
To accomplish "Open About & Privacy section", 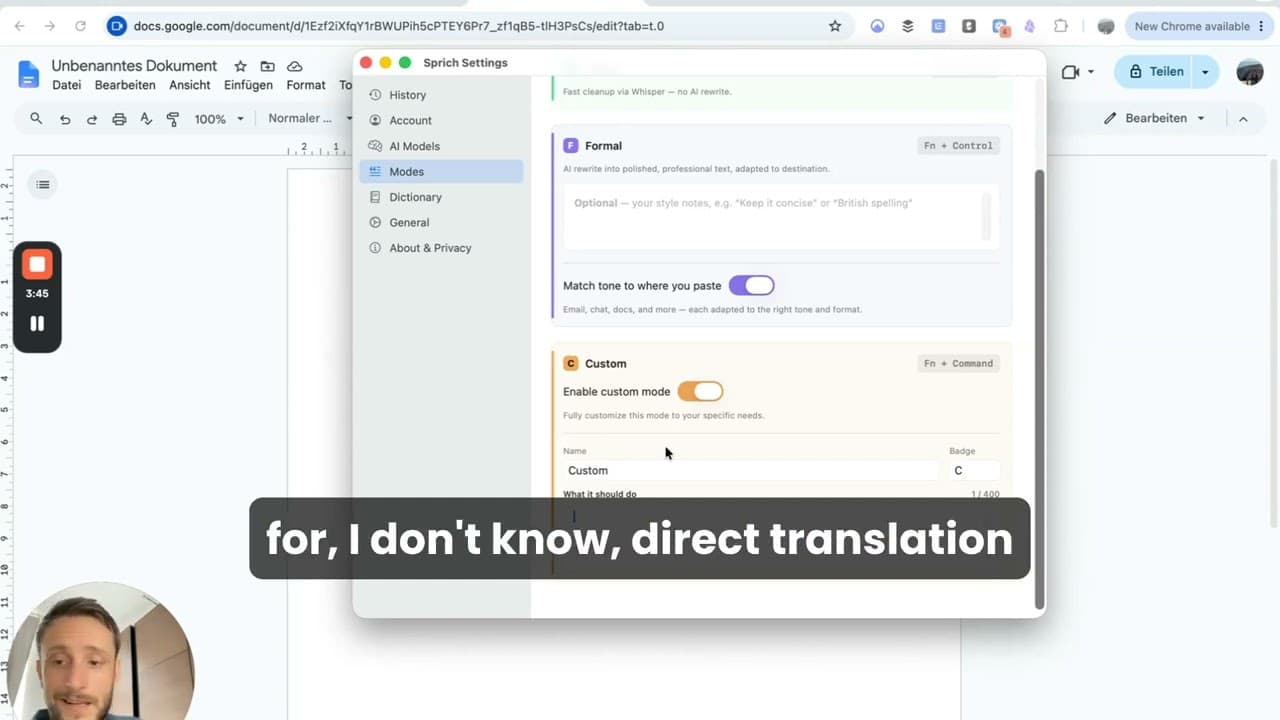I will 441,248.
